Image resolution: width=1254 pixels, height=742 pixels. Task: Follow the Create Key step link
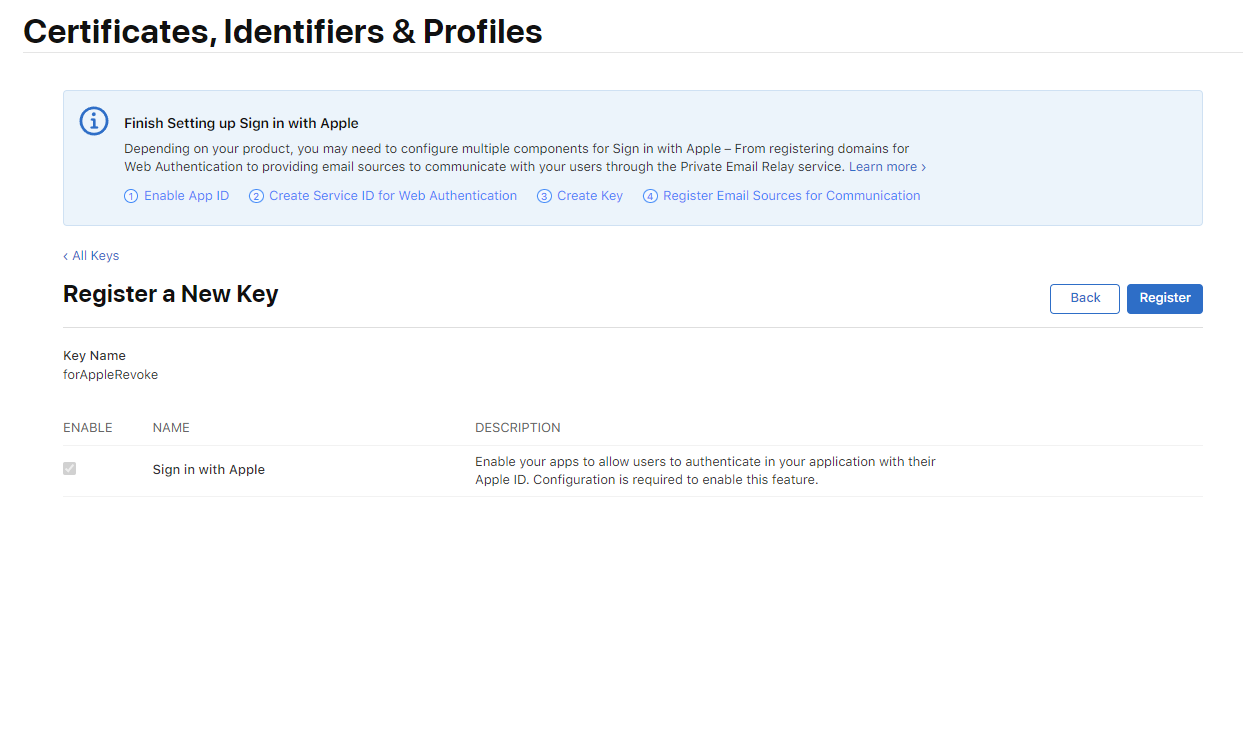pyautogui.click(x=590, y=196)
